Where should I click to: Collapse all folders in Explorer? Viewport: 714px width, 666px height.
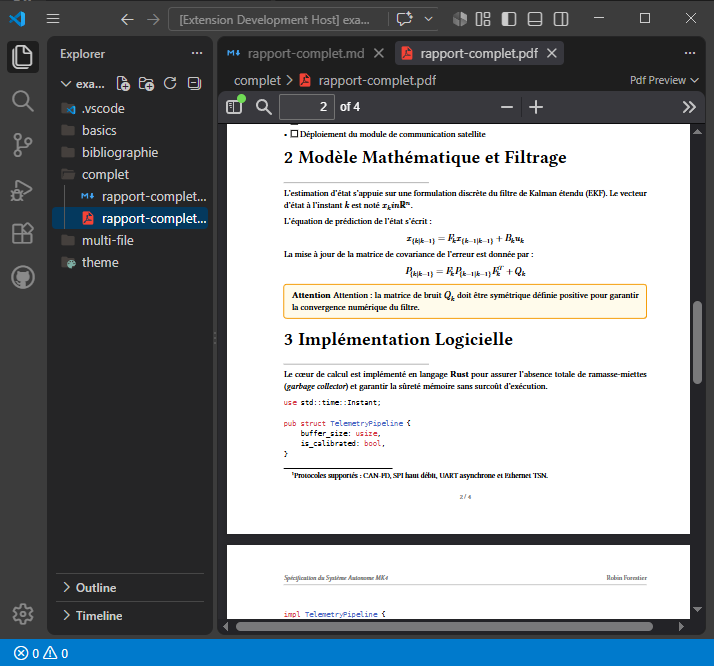click(194, 83)
